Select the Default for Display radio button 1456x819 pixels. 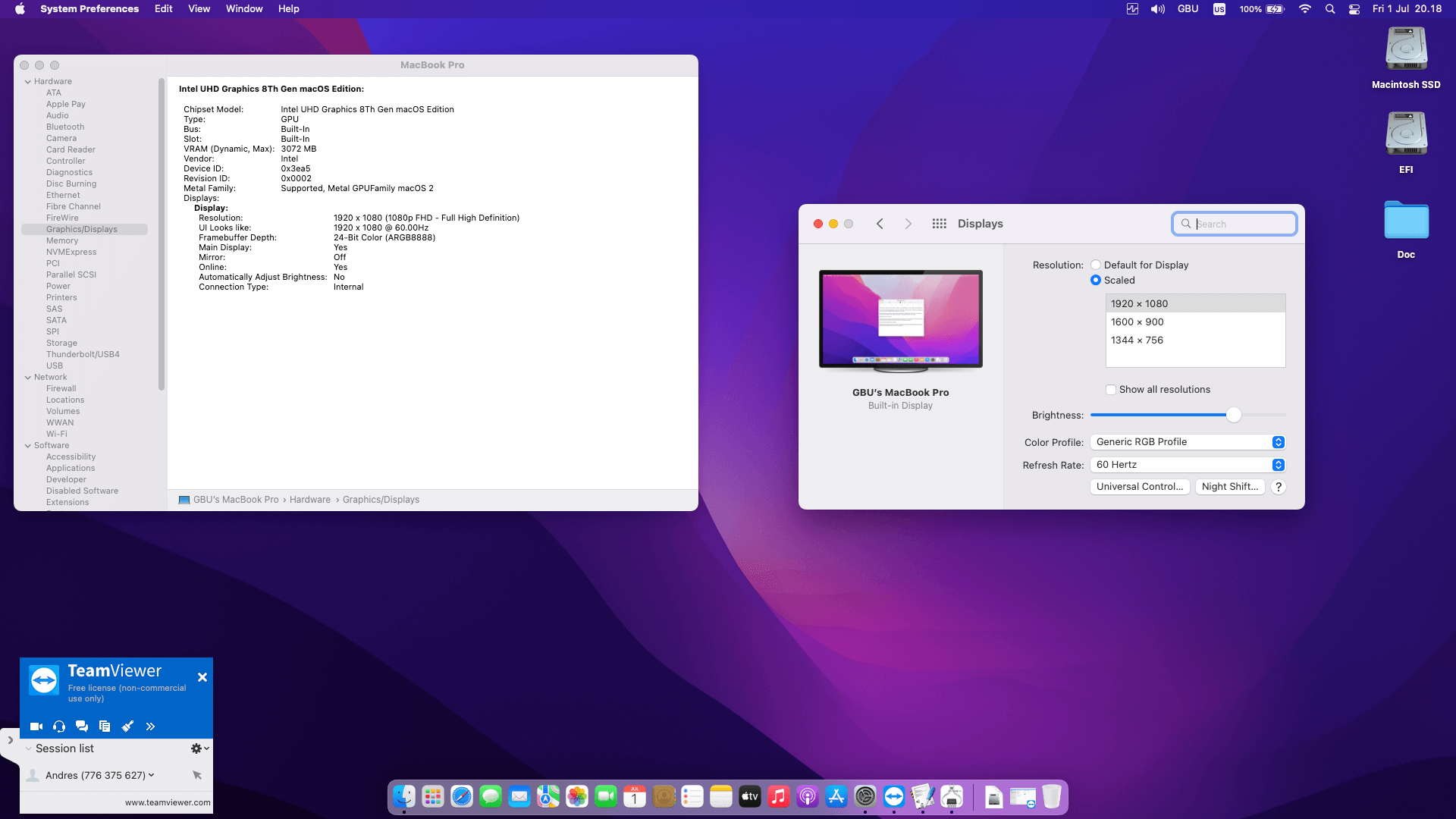tap(1096, 265)
